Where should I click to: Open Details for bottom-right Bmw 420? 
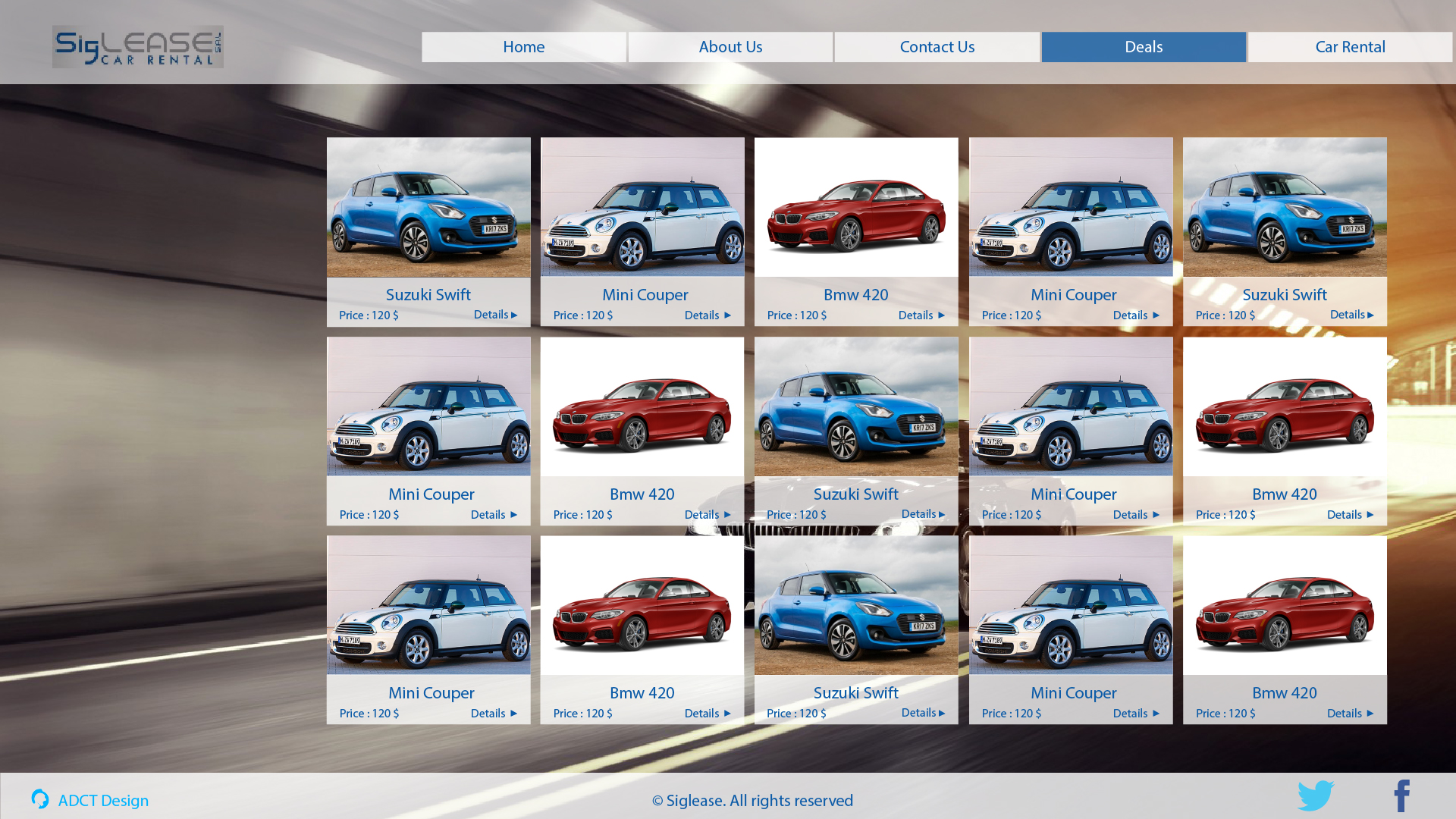[1350, 714]
